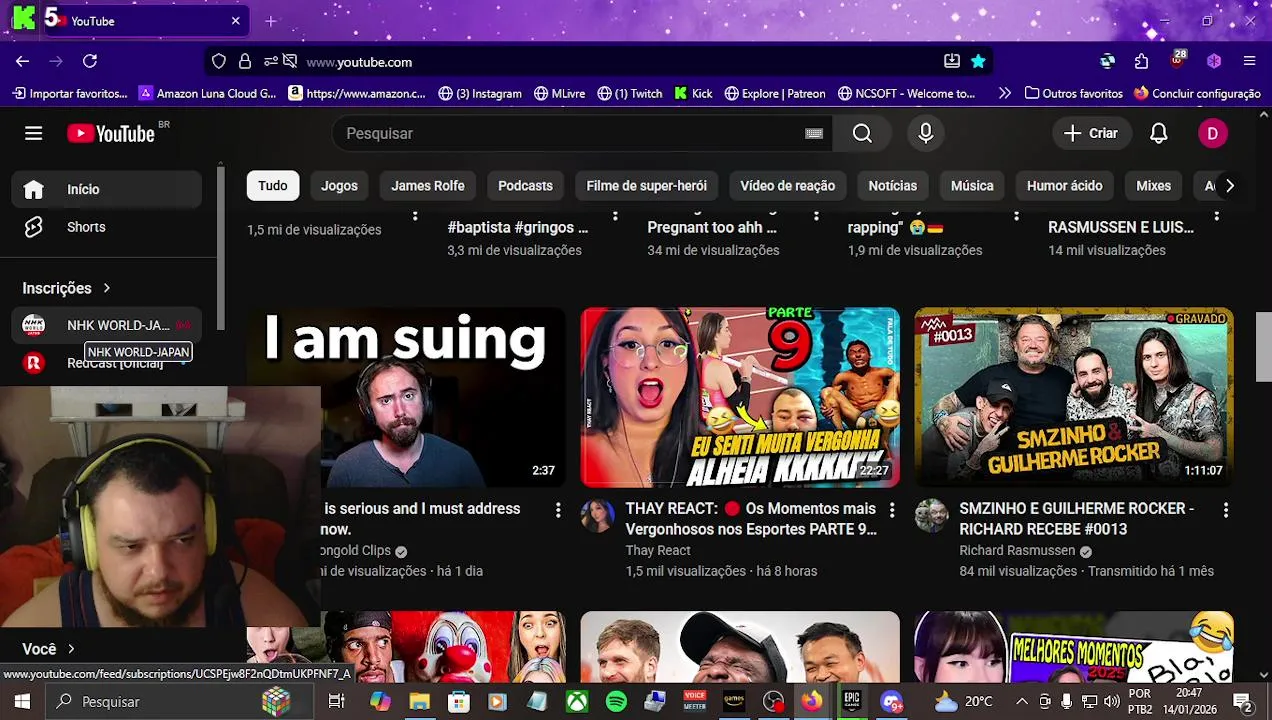The height and width of the screenshot is (720, 1272).
Task: Open Smzinho & Guilherme Rocker thumbnail
Action: pos(1074,397)
